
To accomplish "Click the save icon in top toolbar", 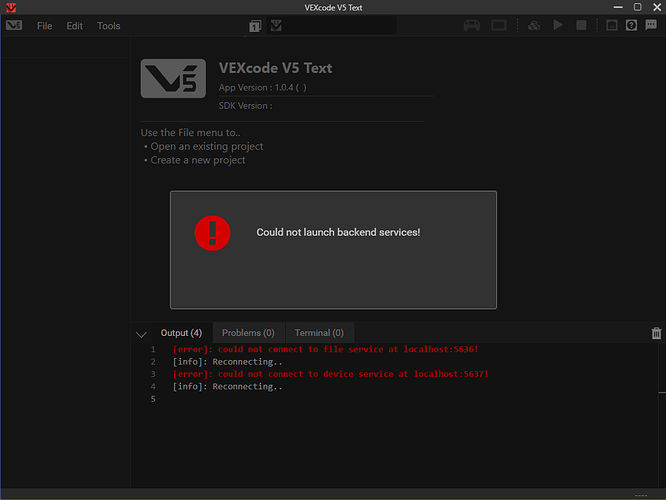I will 276,26.
